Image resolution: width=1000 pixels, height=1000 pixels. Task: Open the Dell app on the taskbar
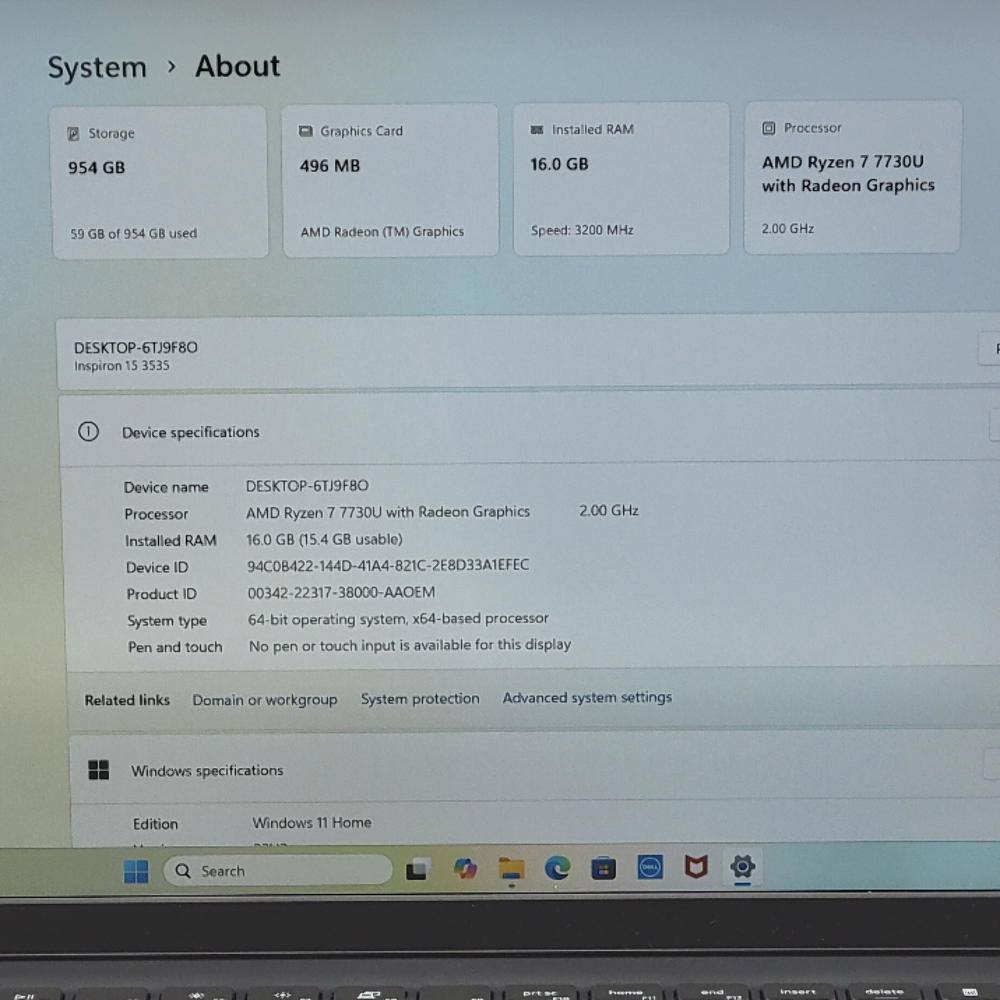click(650, 867)
